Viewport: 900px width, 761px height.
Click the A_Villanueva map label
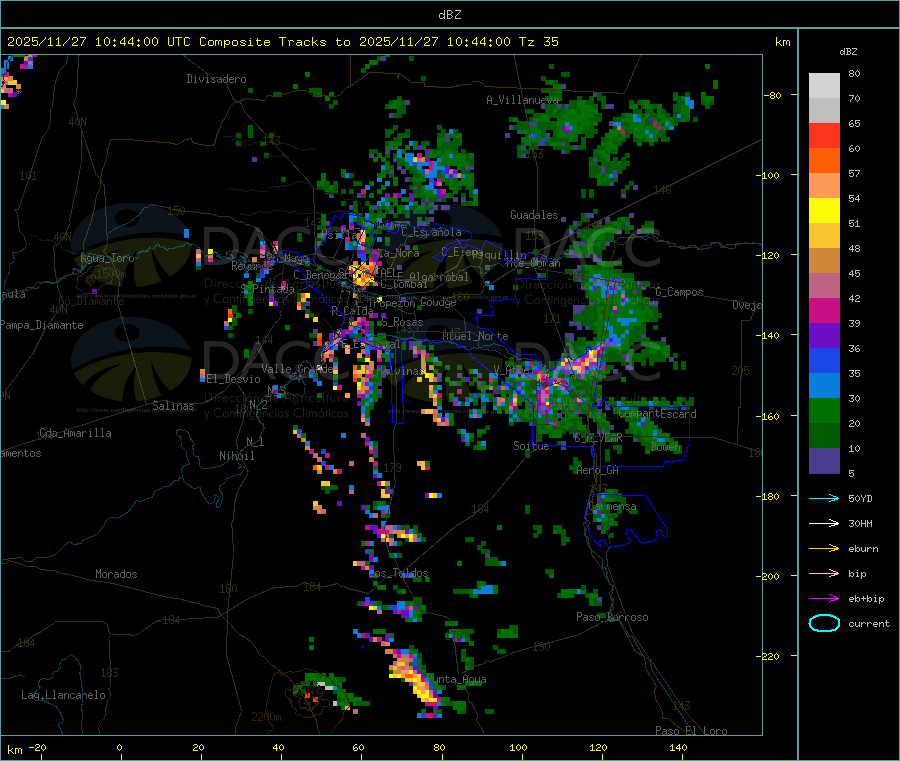pos(522,100)
